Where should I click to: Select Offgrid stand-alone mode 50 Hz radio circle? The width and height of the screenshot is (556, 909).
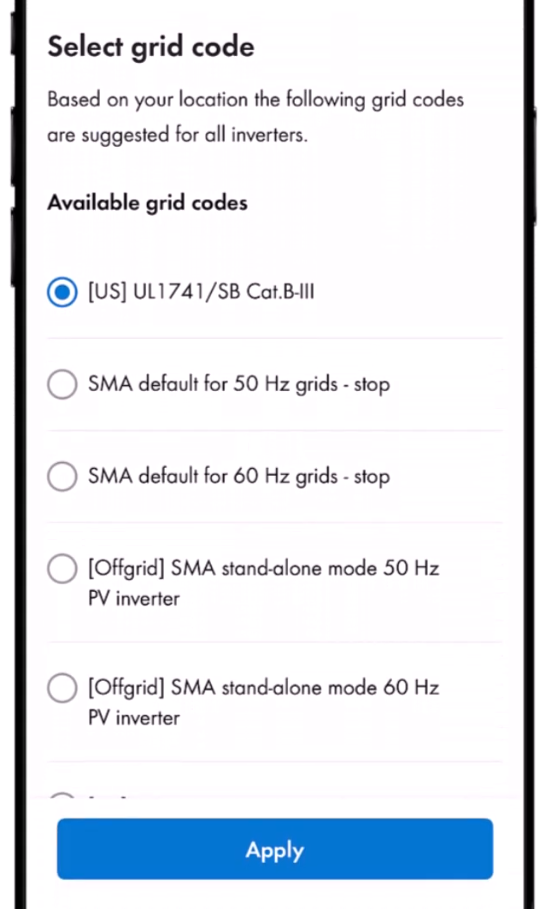point(62,569)
